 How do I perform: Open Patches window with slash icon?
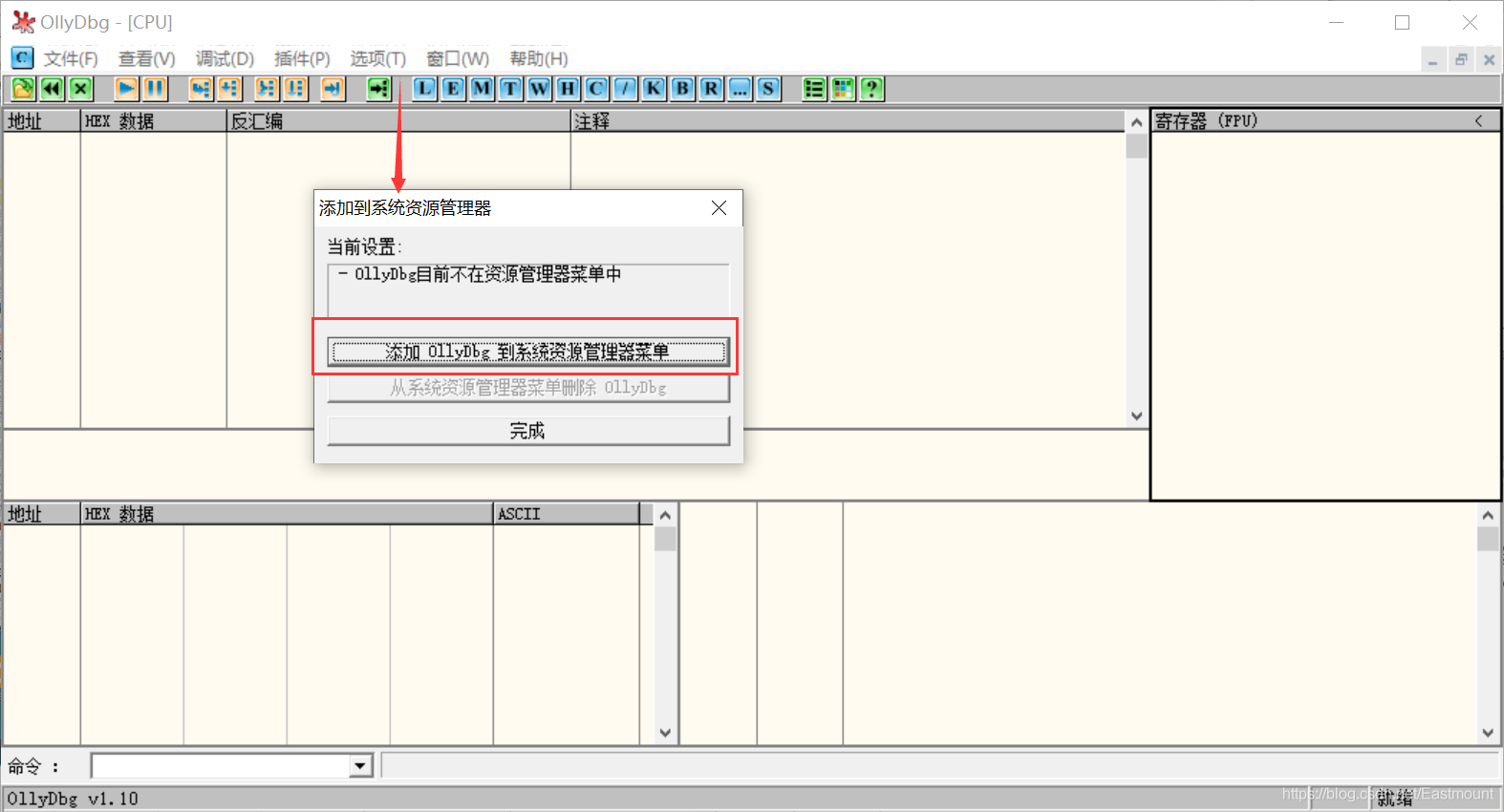coord(625,89)
